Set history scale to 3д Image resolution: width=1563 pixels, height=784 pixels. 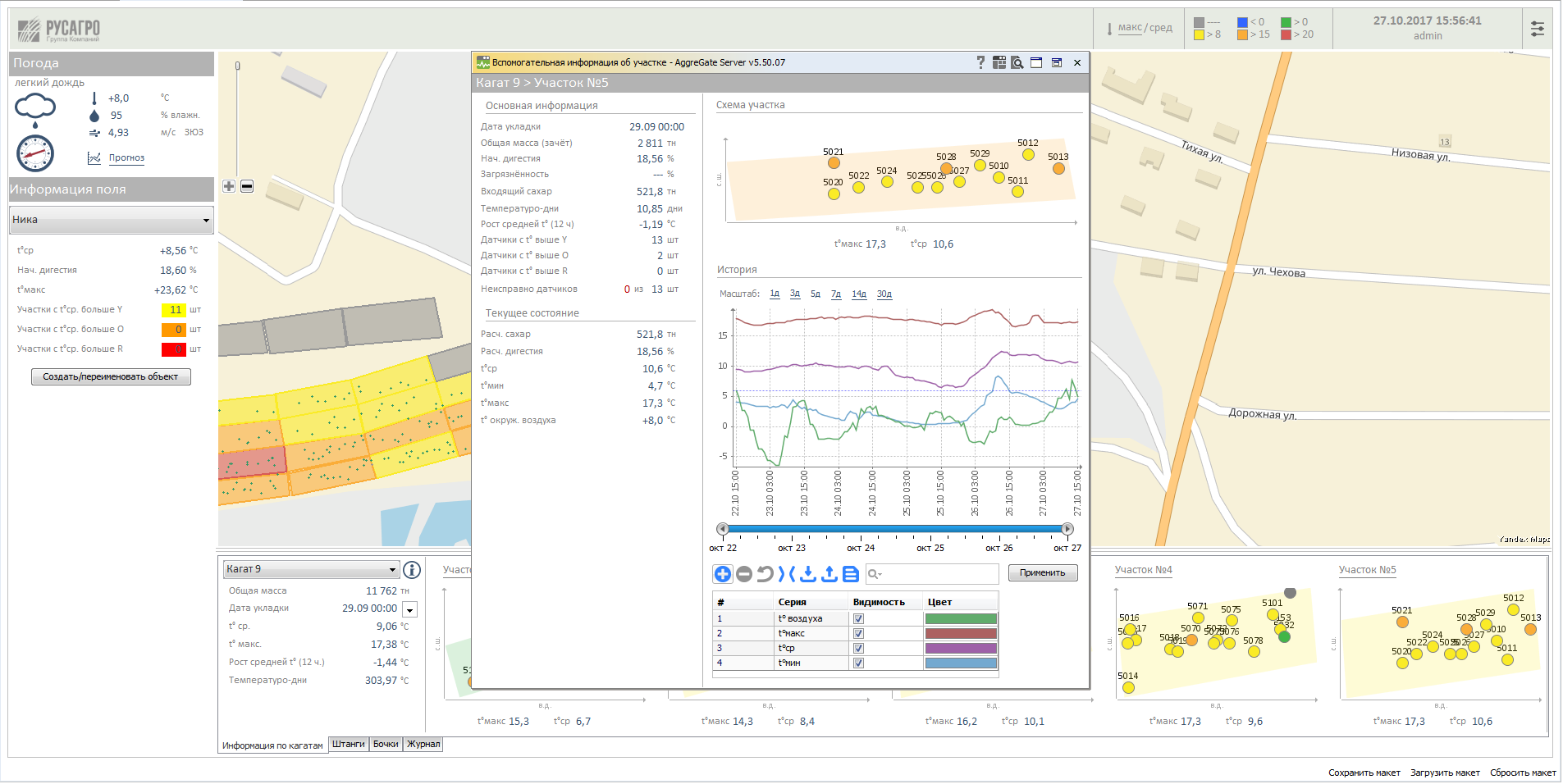coord(795,294)
